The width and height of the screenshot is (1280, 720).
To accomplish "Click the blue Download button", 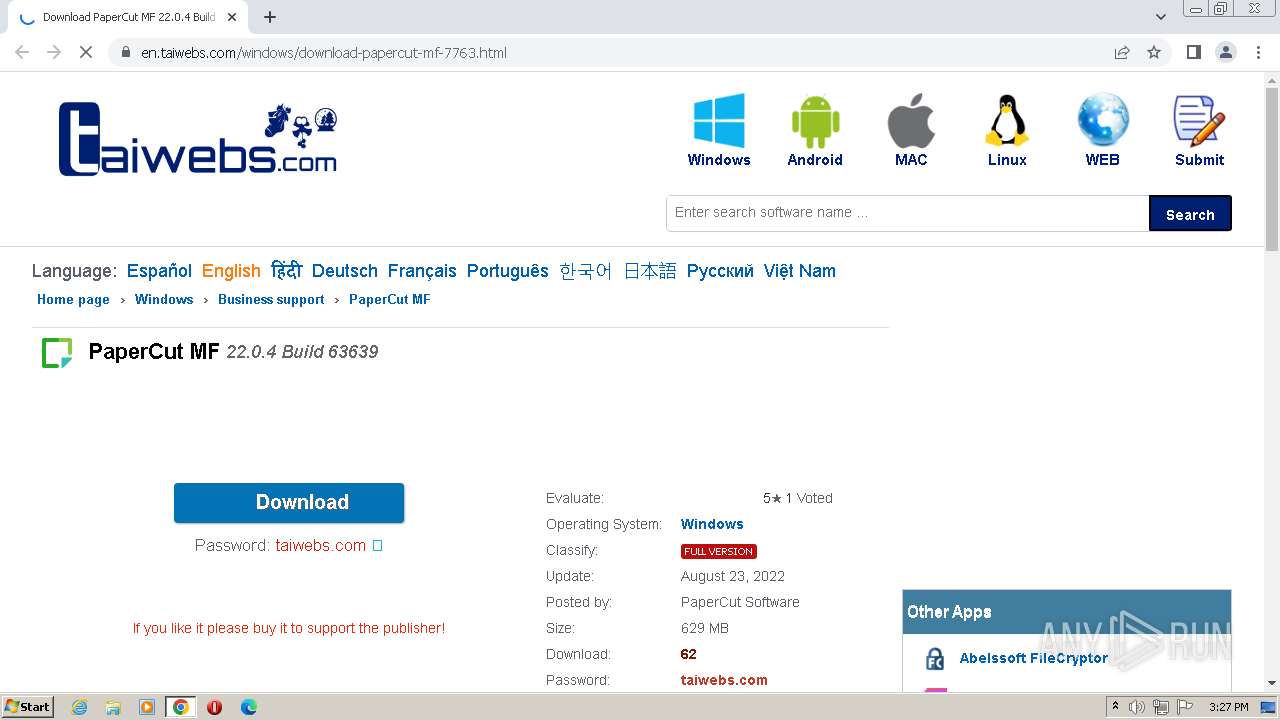I will click(x=289, y=502).
